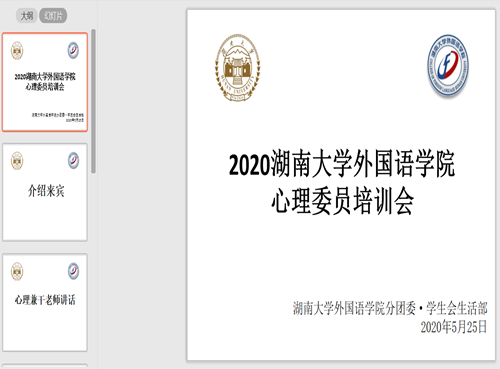
Task: Click the brown emblem in 心理兼干老师讲话 thumbnail
Action: (17, 271)
